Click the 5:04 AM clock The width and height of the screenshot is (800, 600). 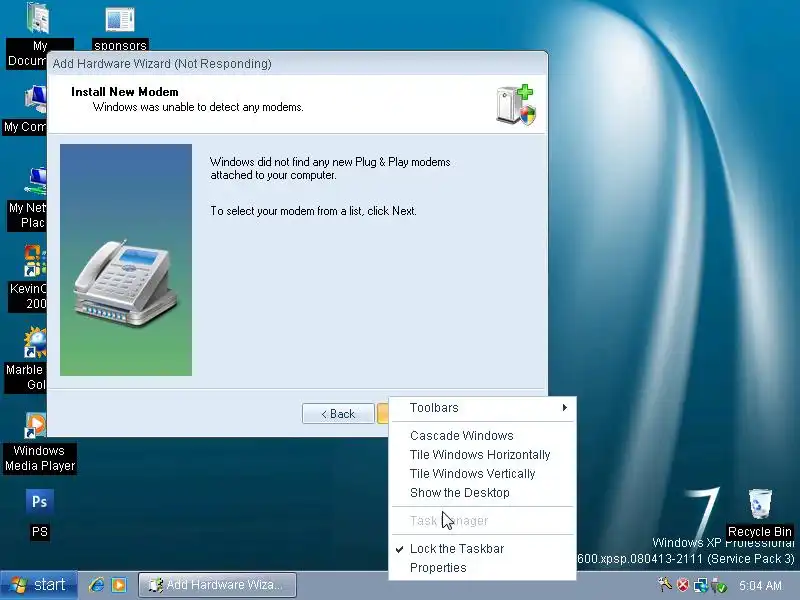760,585
